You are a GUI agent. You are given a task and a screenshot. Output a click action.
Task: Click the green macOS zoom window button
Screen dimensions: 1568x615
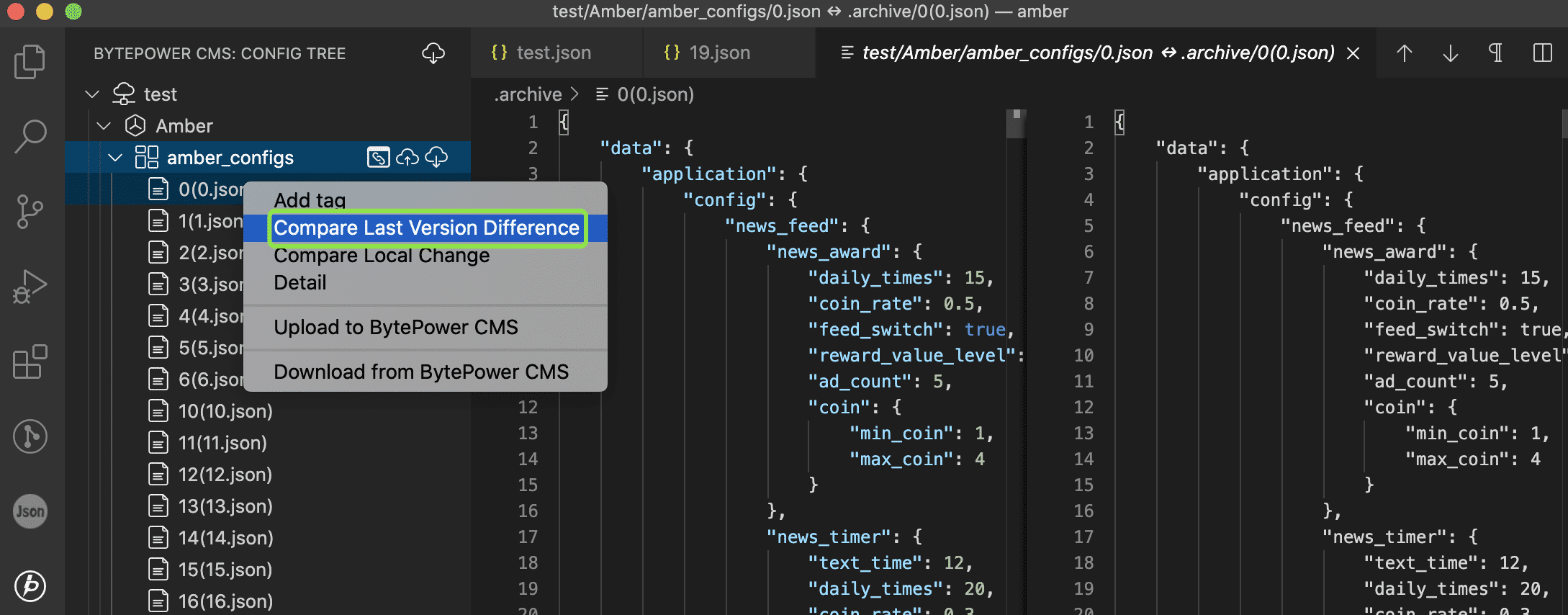[x=73, y=12]
